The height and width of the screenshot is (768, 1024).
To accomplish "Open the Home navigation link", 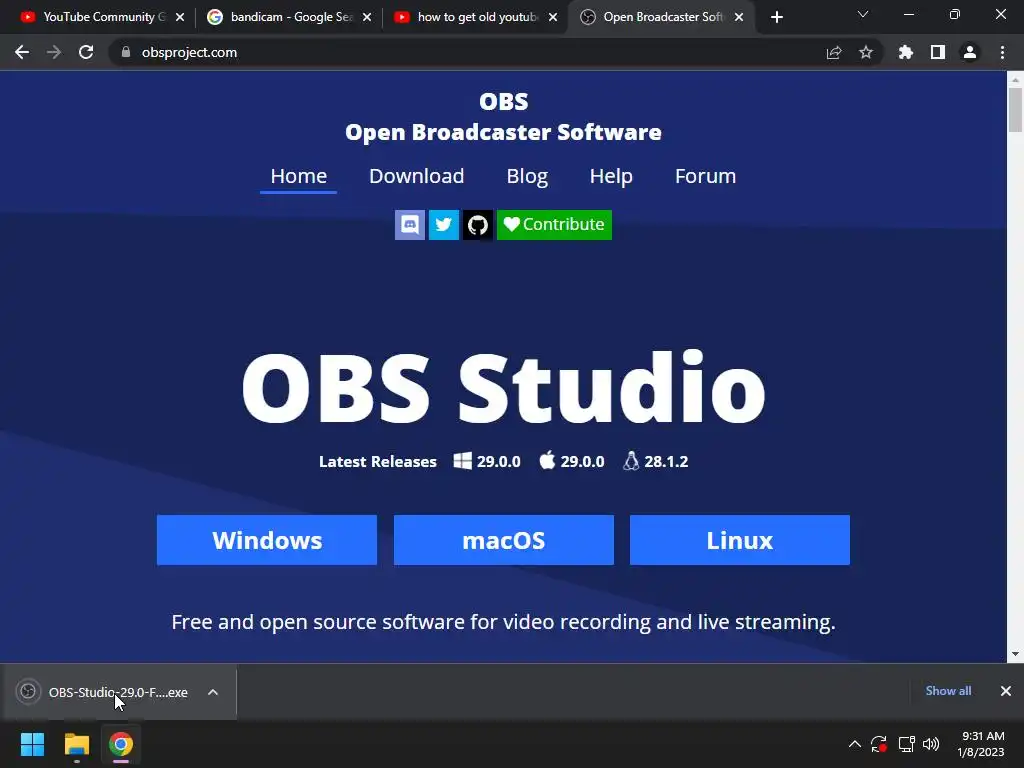I will 298,176.
